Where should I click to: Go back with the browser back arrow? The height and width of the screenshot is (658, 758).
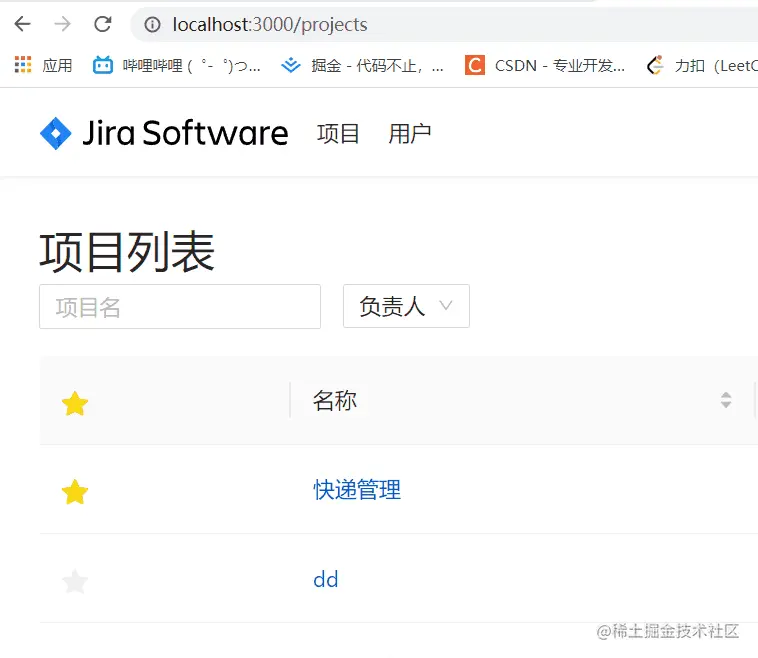(x=22, y=24)
